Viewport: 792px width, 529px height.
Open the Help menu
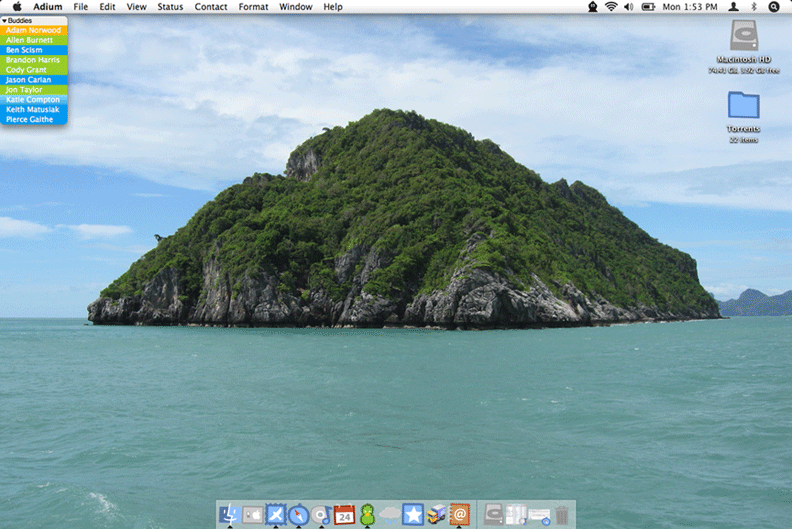coord(333,7)
